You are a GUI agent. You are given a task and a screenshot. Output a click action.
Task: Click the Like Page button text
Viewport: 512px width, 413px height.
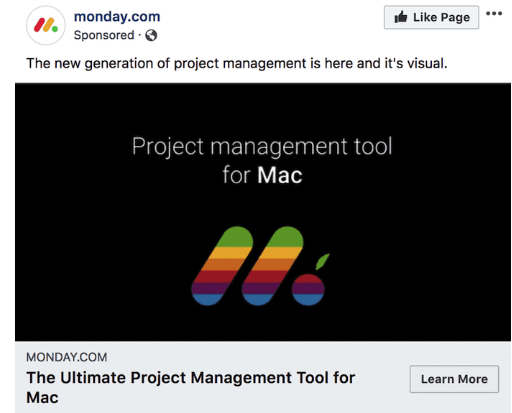pyautogui.click(x=441, y=17)
